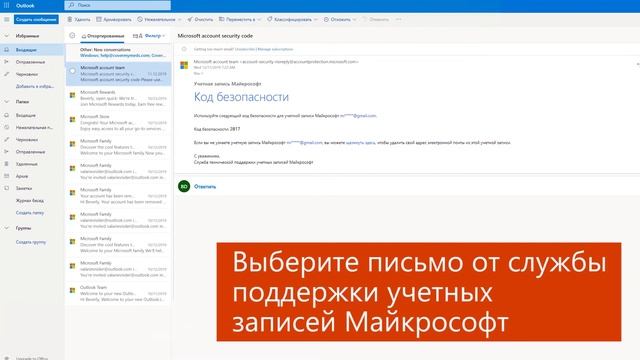Click the Outlook Team sender logo
Viewport: 640px width, 360px height.
(x=73, y=291)
